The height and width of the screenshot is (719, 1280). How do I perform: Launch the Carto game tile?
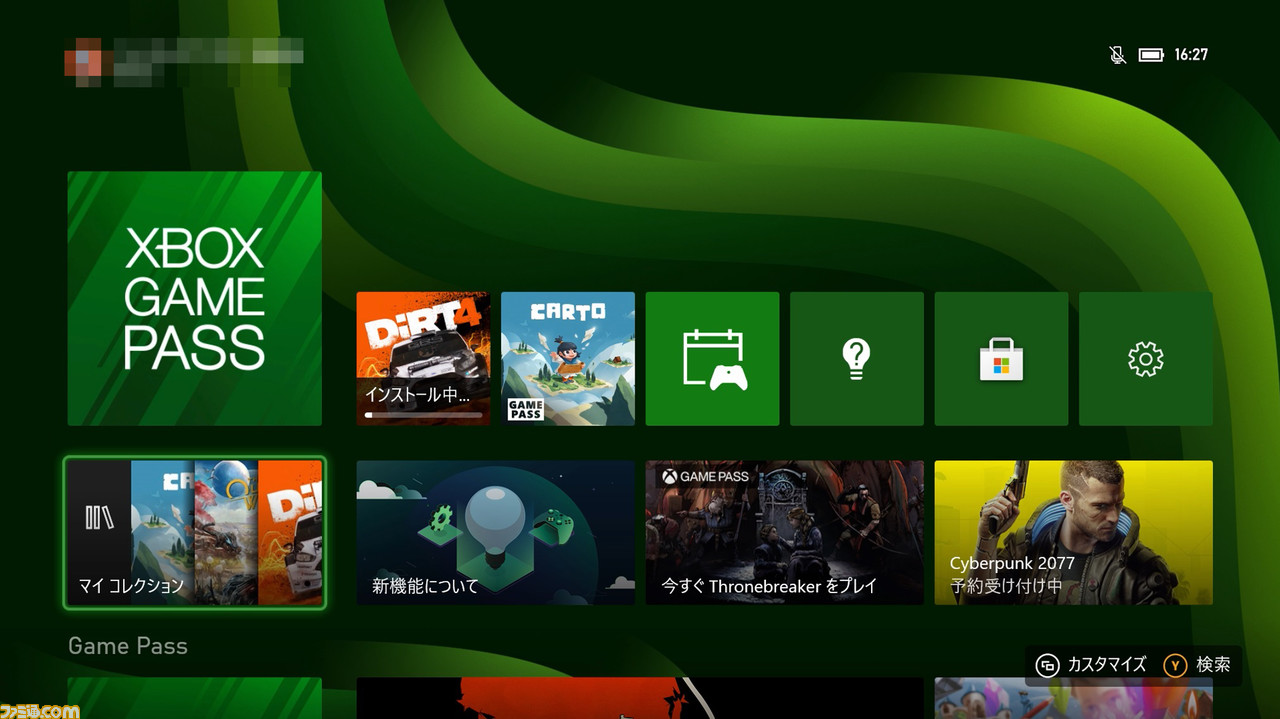[x=568, y=359]
